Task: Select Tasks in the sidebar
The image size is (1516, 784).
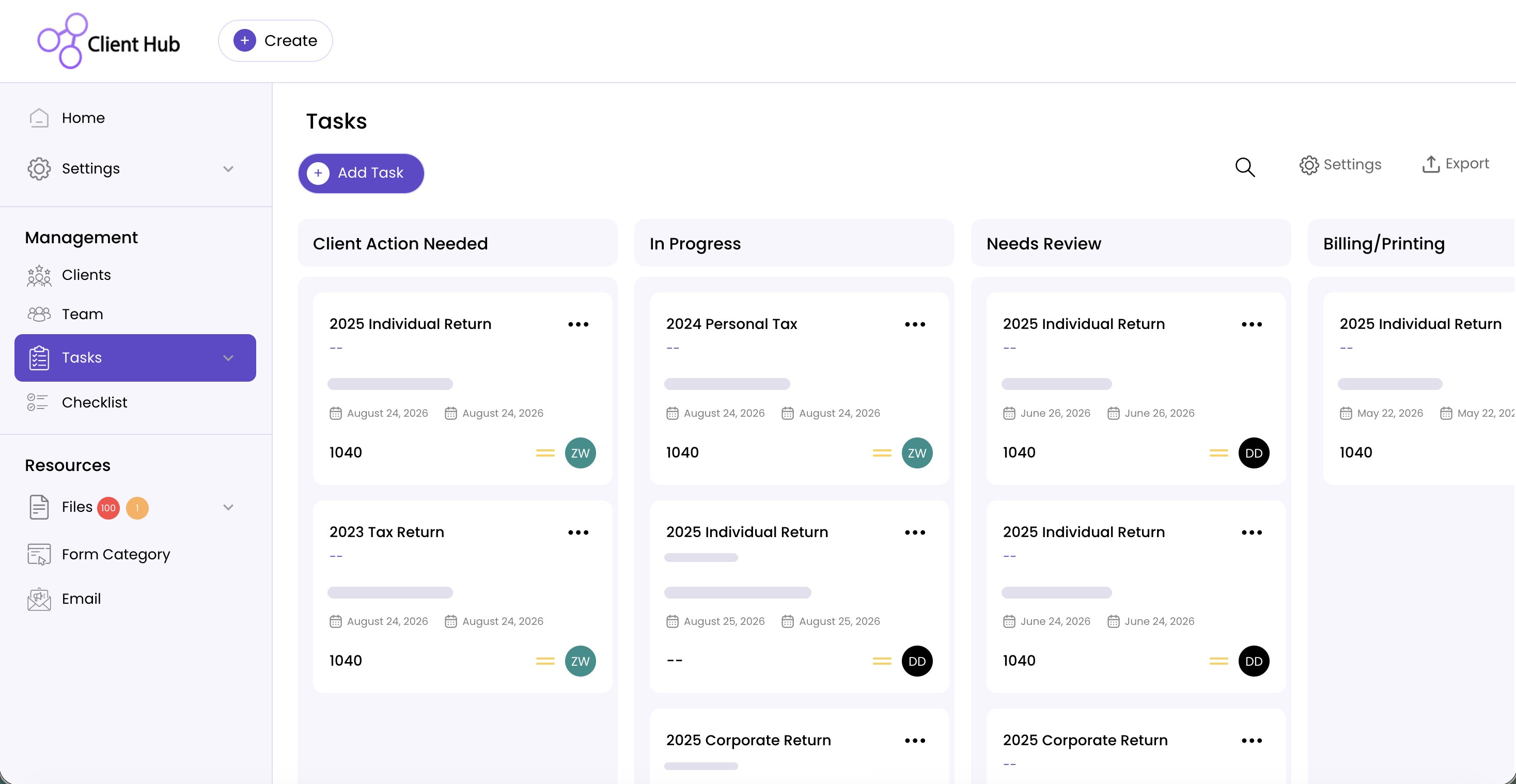Action: pyautogui.click(x=135, y=358)
